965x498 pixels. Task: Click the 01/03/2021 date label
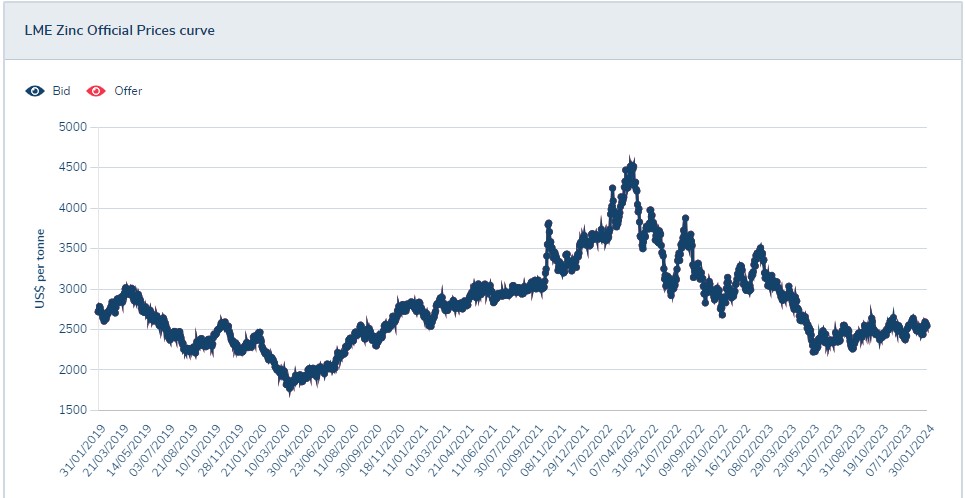tap(428, 449)
